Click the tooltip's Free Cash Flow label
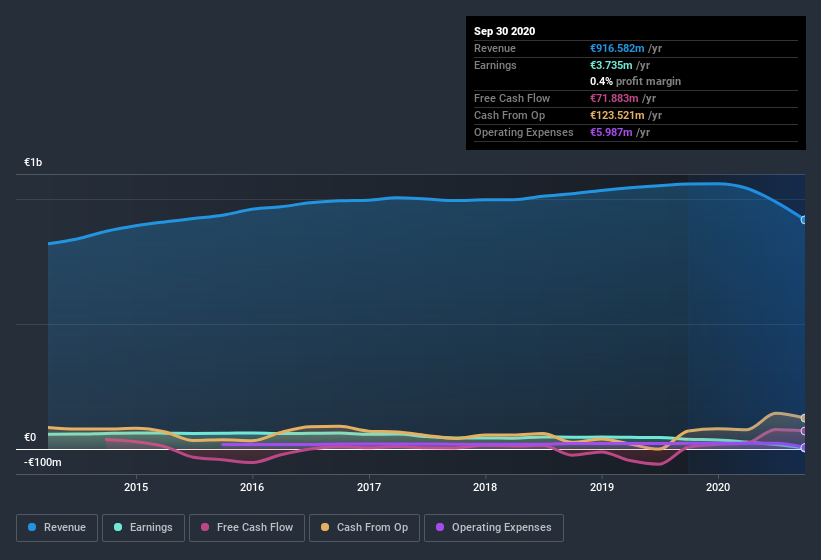 512,98
